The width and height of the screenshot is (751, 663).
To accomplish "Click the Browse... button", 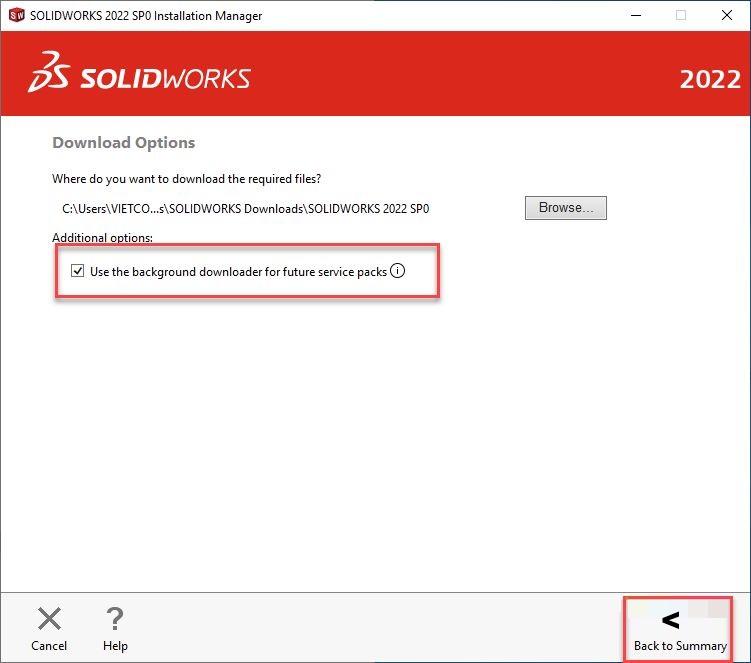I will coord(566,207).
